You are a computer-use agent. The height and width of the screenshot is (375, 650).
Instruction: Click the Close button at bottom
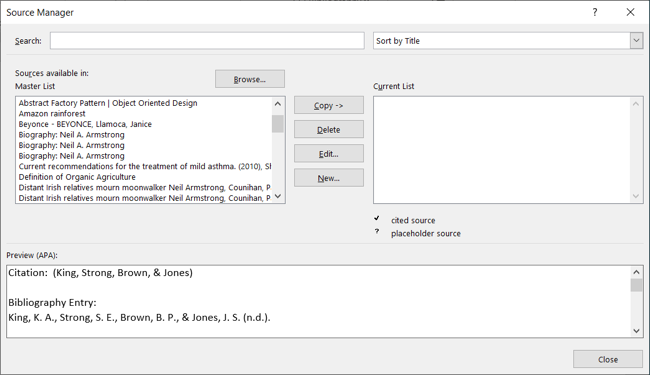coord(608,359)
